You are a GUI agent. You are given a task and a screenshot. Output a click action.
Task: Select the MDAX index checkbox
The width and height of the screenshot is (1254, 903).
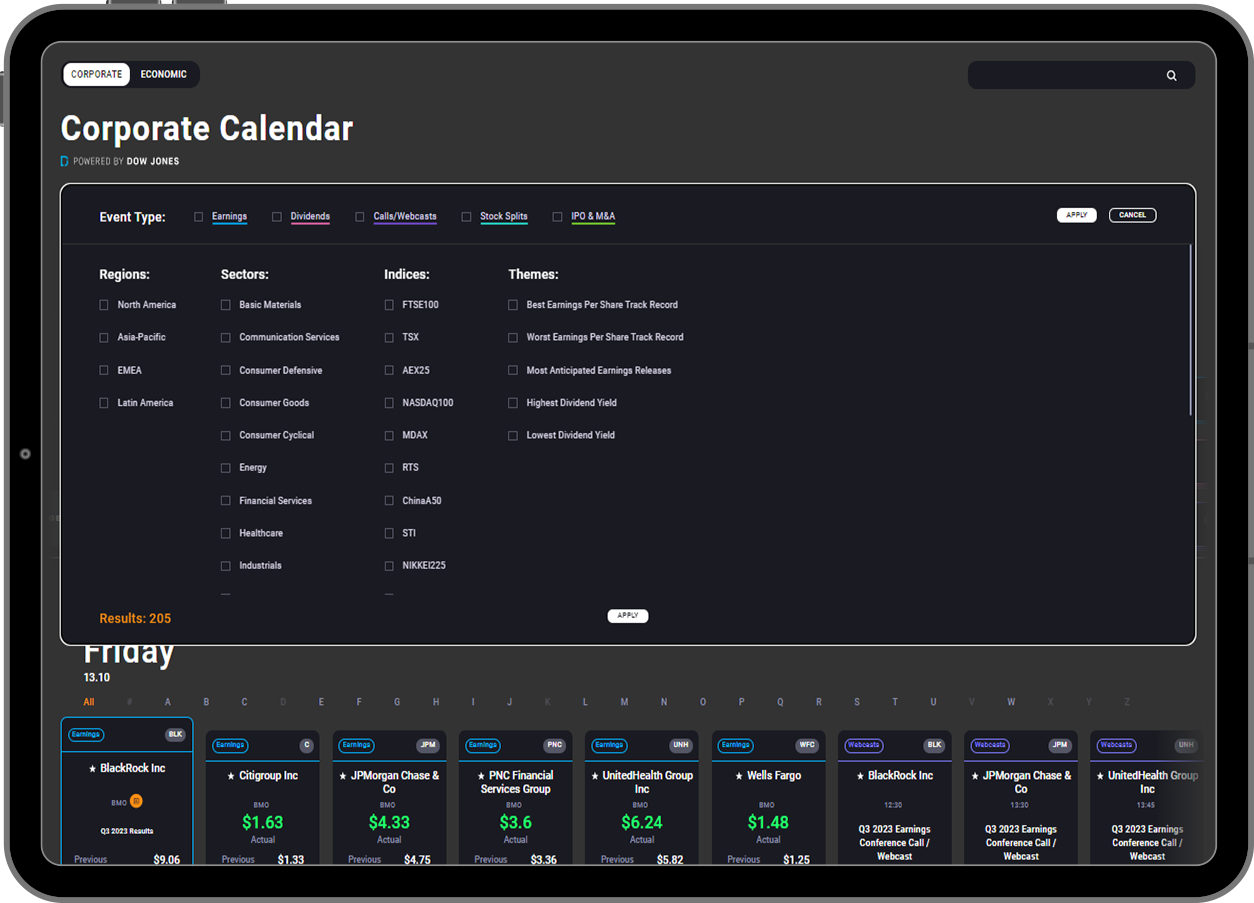pyautogui.click(x=389, y=435)
